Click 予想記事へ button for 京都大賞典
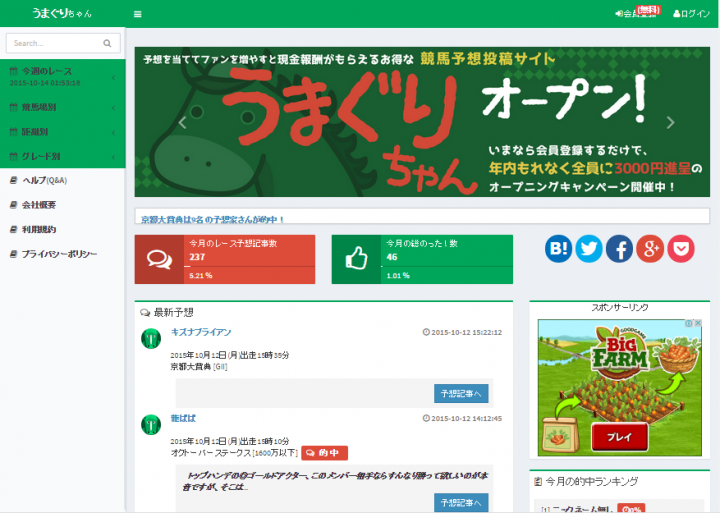The height and width of the screenshot is (513, 720). 461,394
